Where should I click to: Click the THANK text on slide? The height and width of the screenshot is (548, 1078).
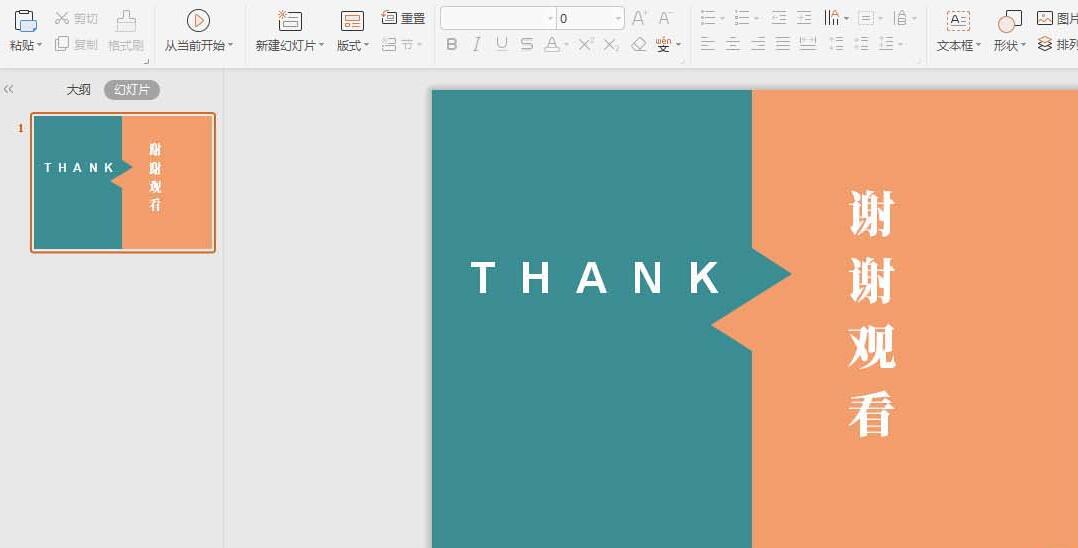click(x=595, y=278)
